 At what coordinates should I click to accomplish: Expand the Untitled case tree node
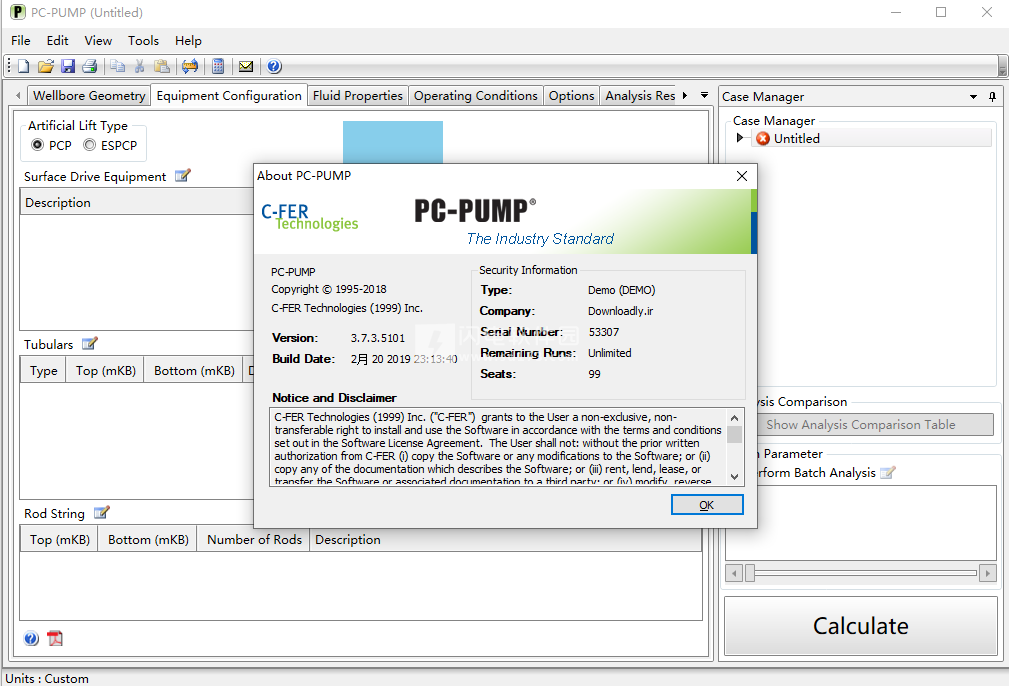click(x=740, y=138)
